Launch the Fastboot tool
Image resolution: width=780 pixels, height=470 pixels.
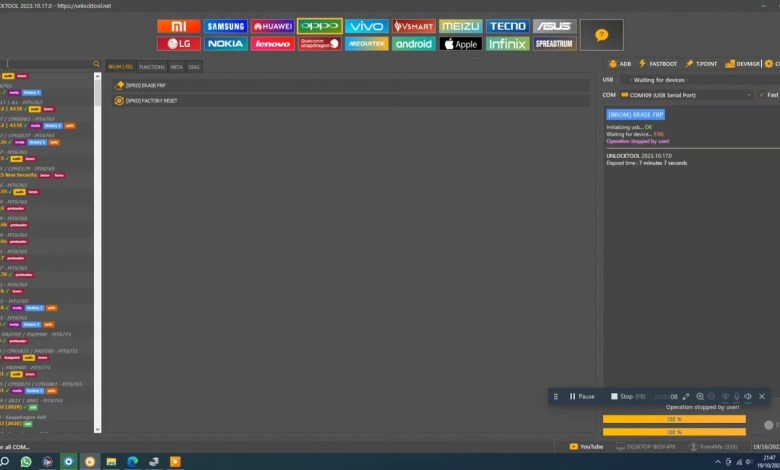click(x=657, y=63)
